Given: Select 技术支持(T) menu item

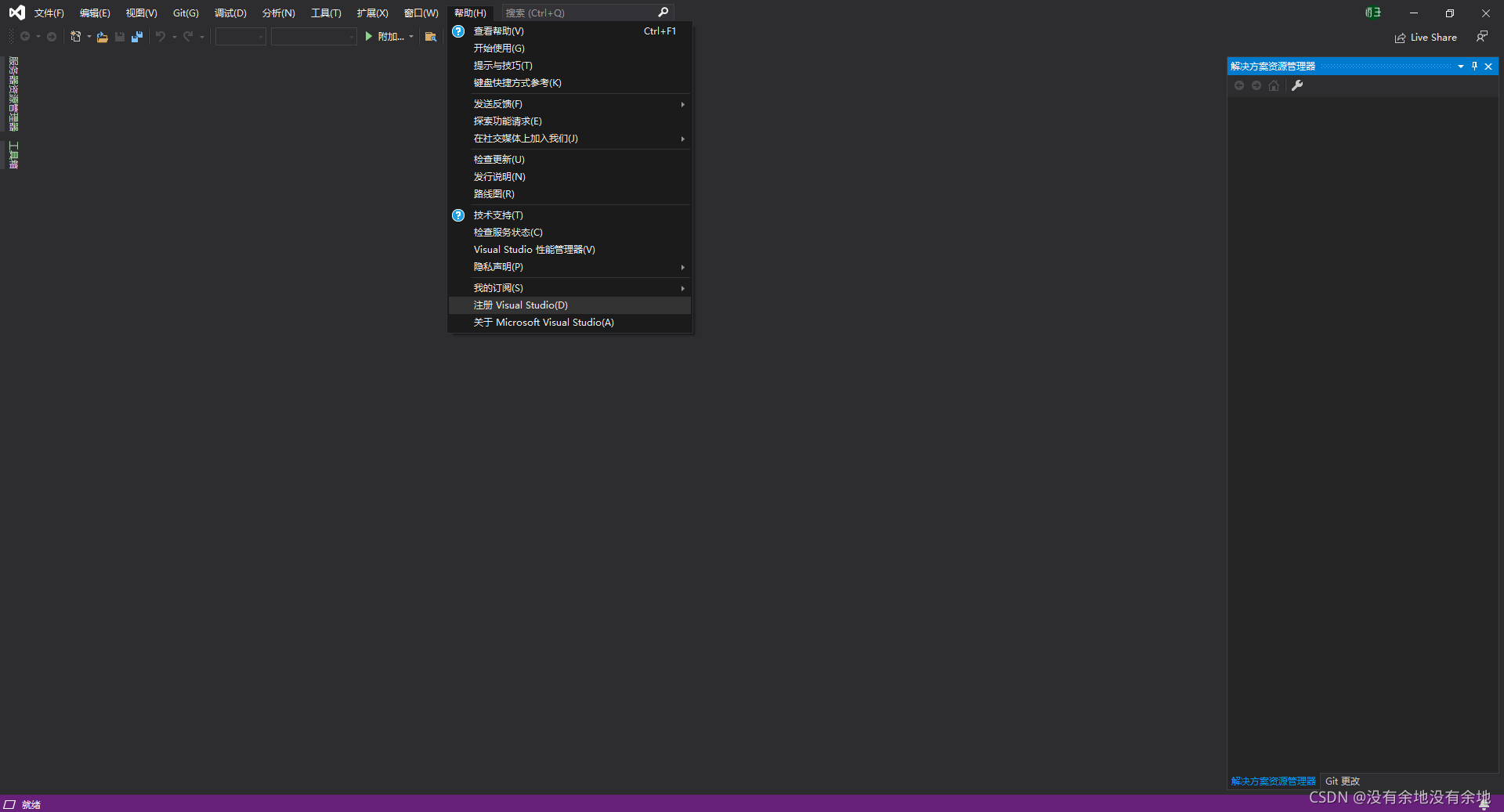Looking at the screenshot, I should tap(569, 215).
